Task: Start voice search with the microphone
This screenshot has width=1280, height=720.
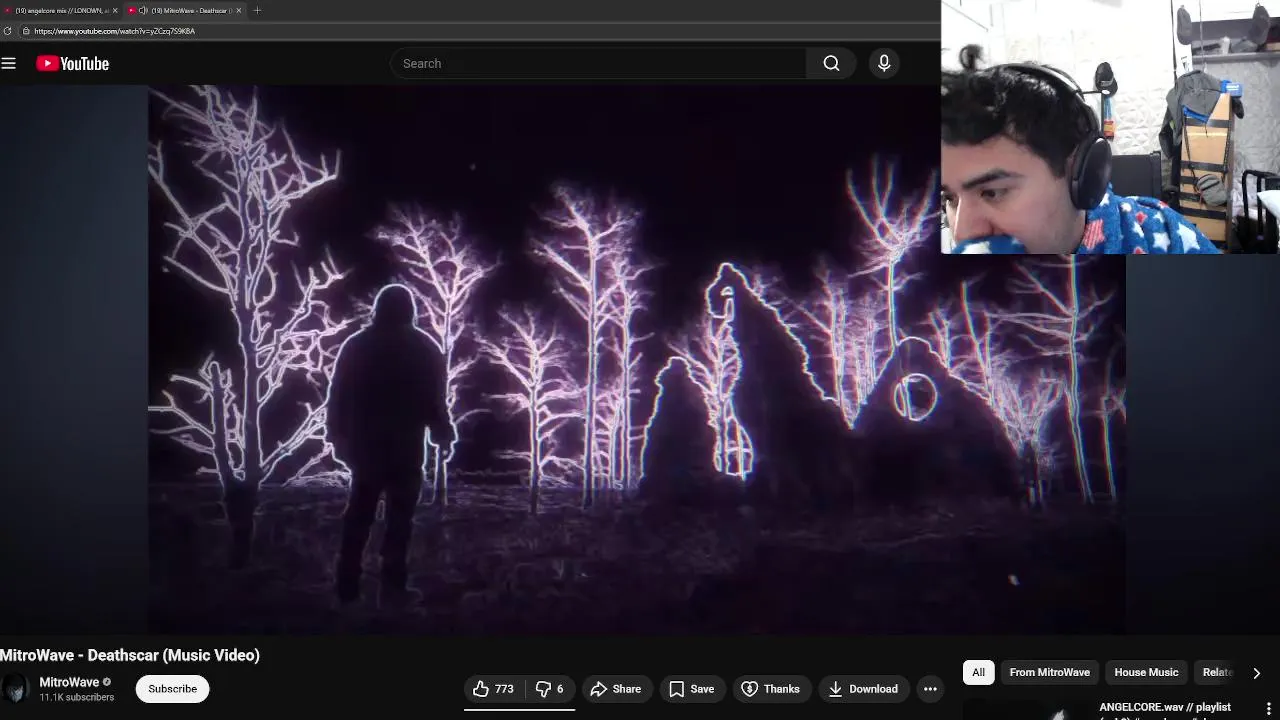Action: 884,63
